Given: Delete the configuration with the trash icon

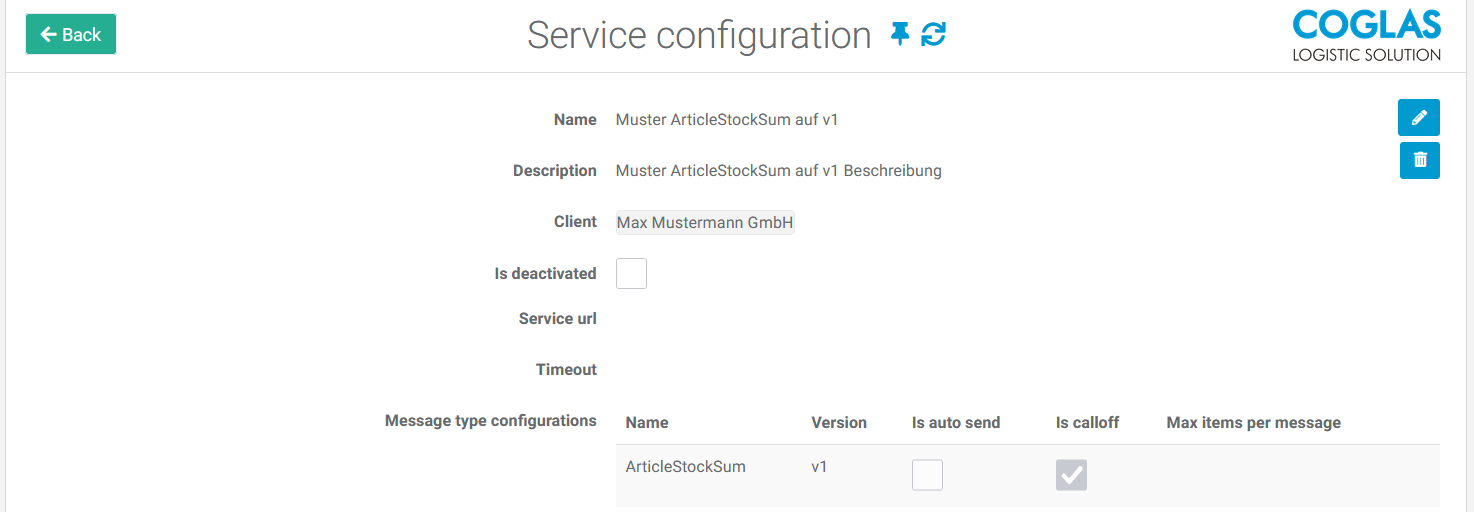Looking at the screenshot, I should pyautogui.click(x=1419, y=160).
